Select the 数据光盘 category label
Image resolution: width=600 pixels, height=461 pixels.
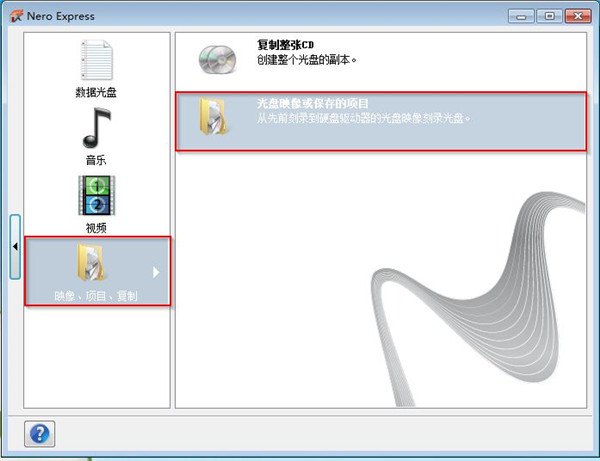tap(96, 92)
